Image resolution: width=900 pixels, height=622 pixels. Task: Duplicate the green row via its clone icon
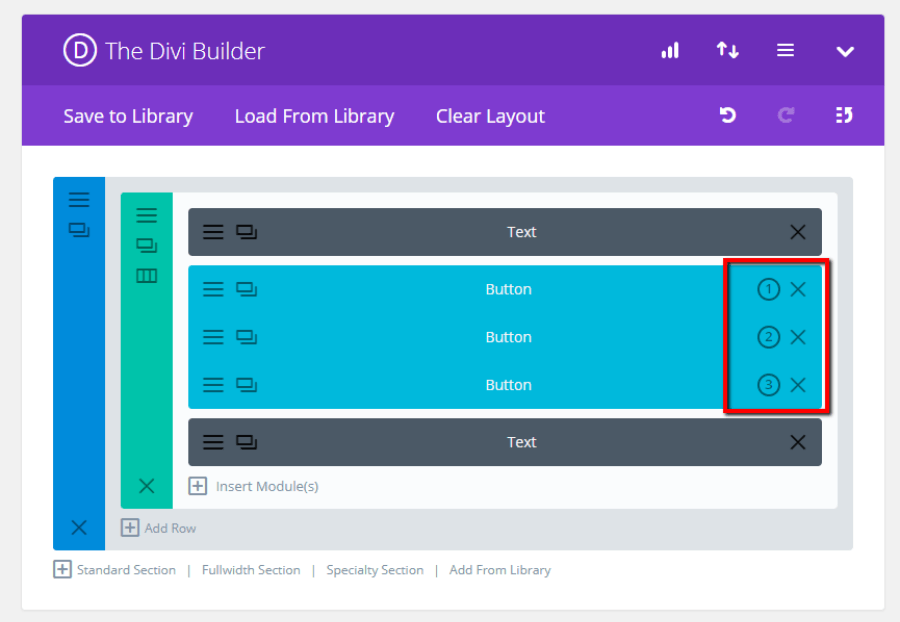(x=147, y=244)
